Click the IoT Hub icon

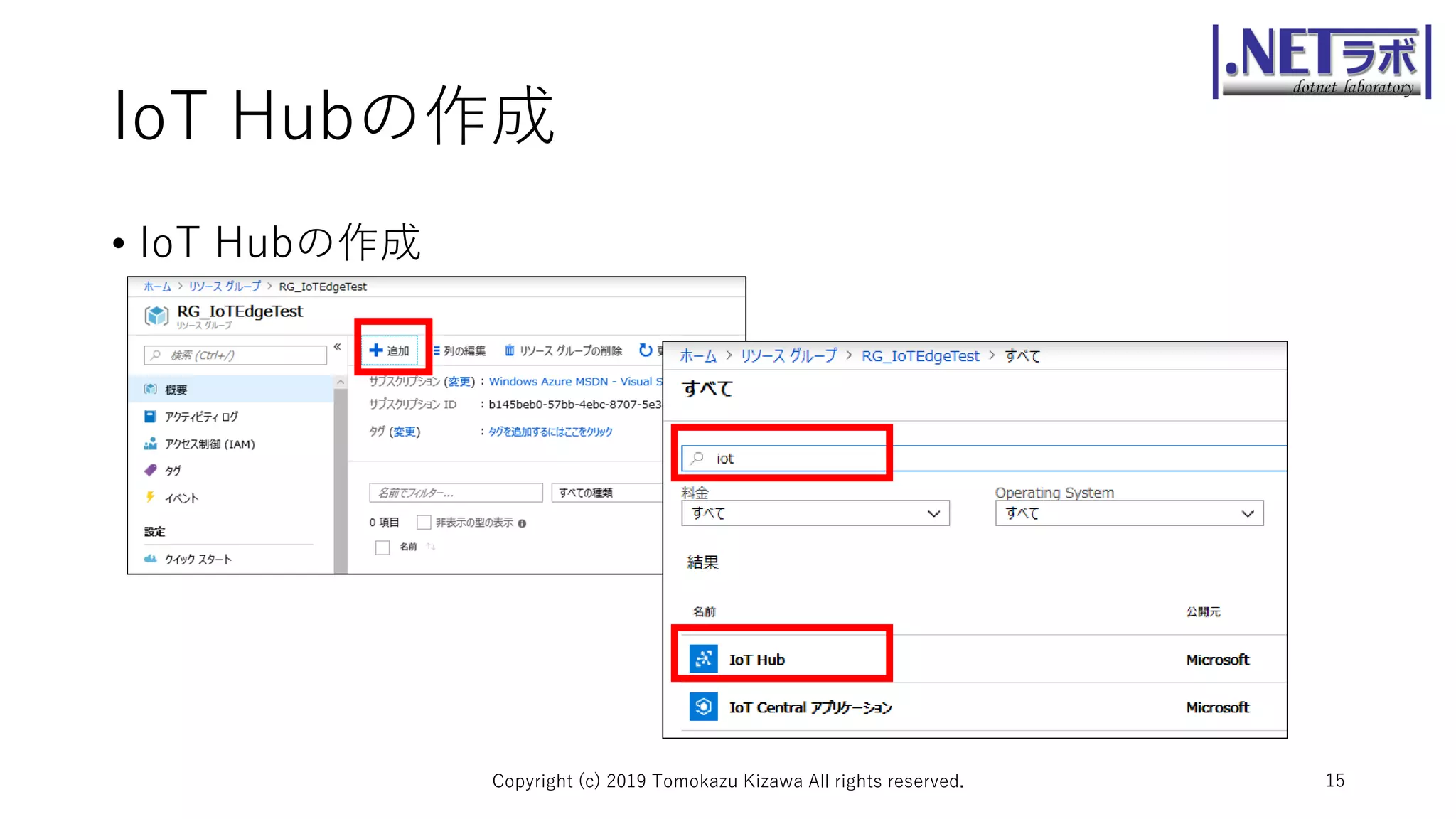[703, 659]
